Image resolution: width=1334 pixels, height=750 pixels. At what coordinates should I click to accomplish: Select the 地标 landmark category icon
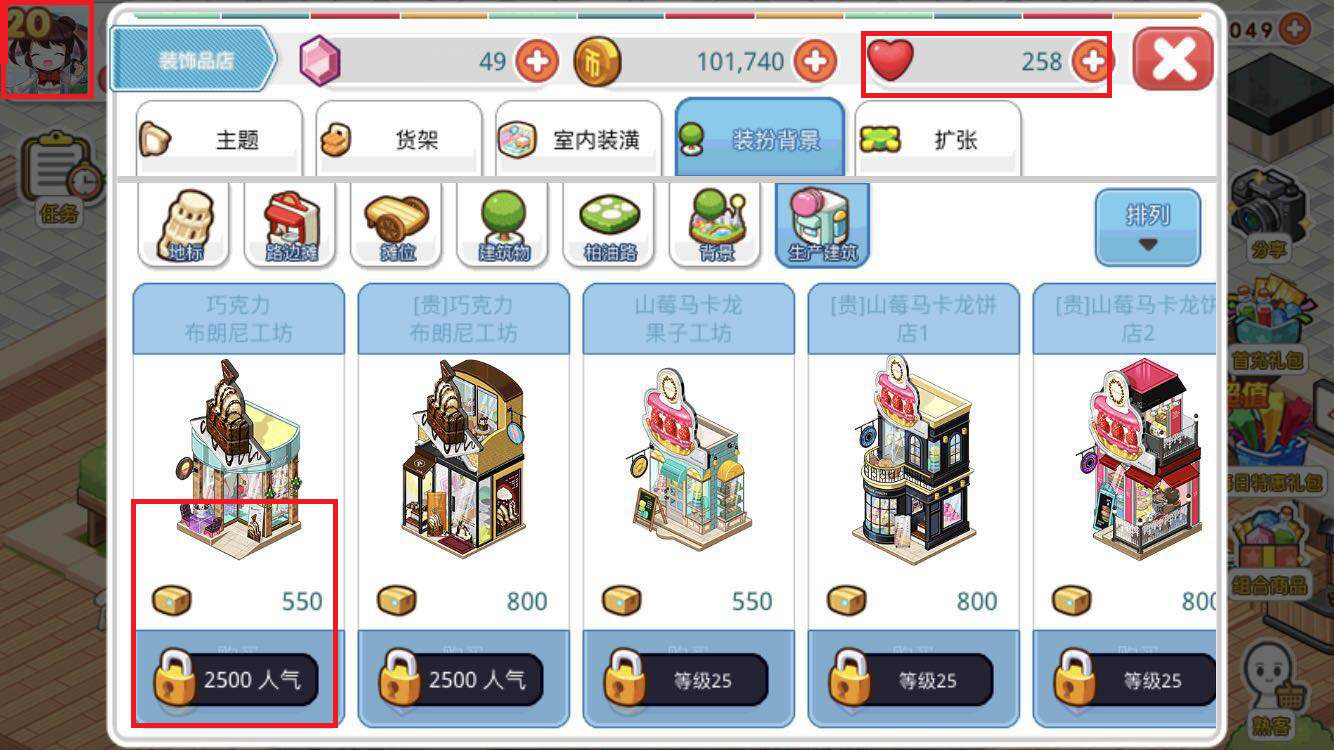click(185, 225)
